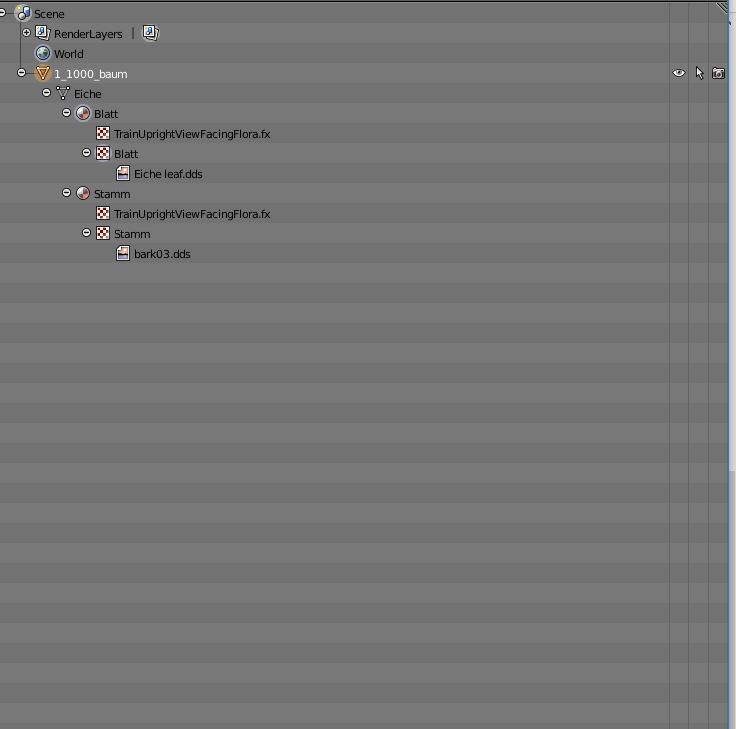Viewport: 736px width, 729px height.
Task: Collapse the Stamm material
Action: click(x=66, y=193)
